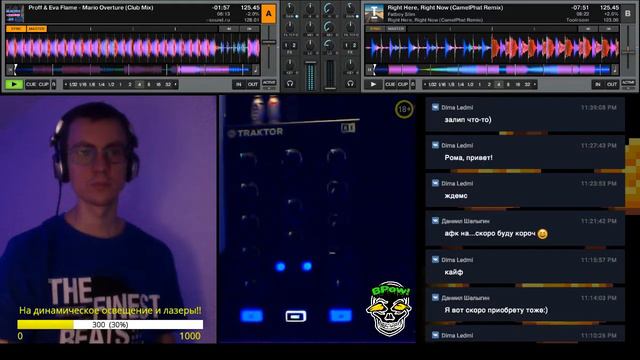640x360 pixels.
Task: Click skip-to-start icon on Deck A stripe
Action: 10,70
